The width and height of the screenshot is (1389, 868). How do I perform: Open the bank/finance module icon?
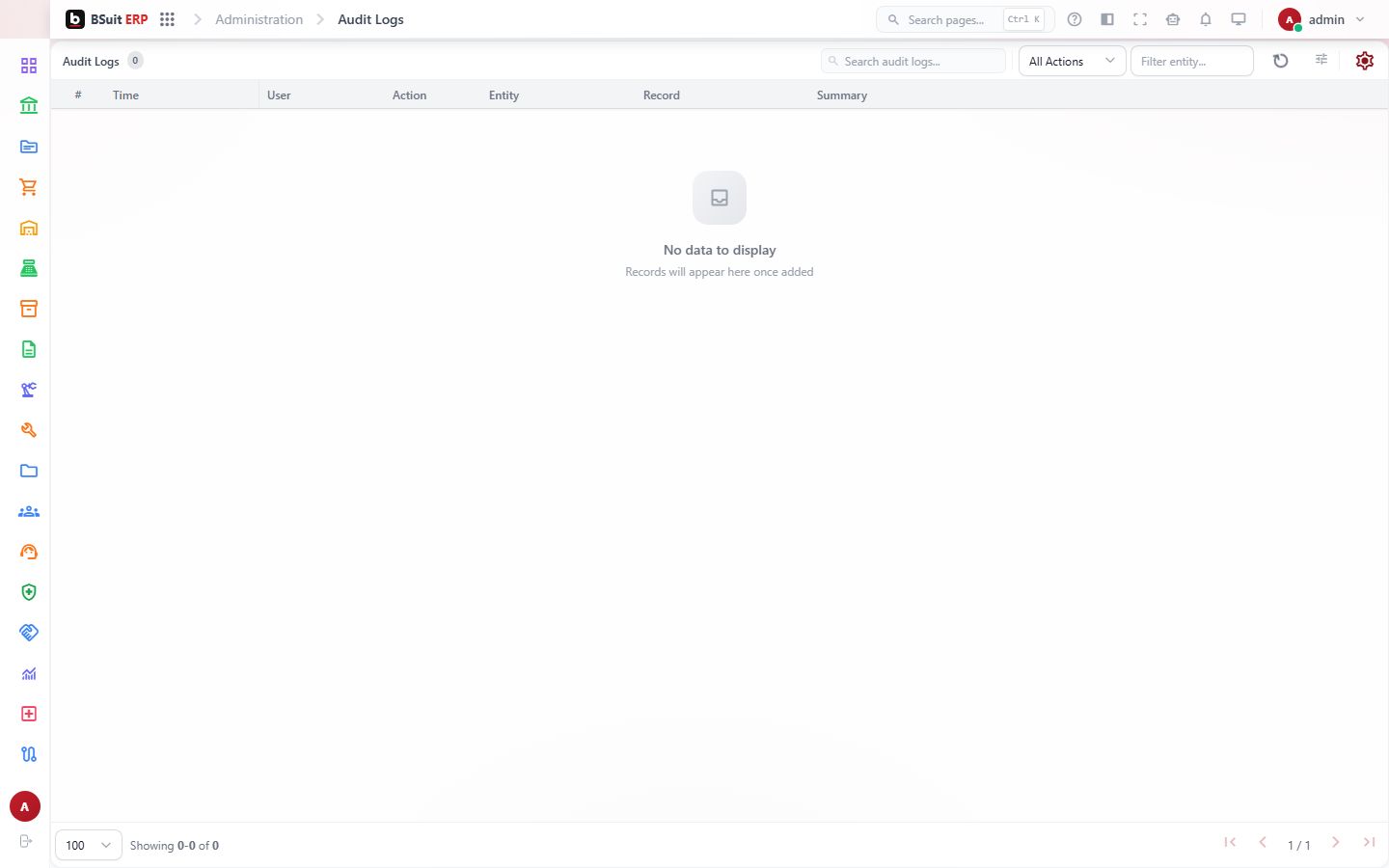pos(29,106)
